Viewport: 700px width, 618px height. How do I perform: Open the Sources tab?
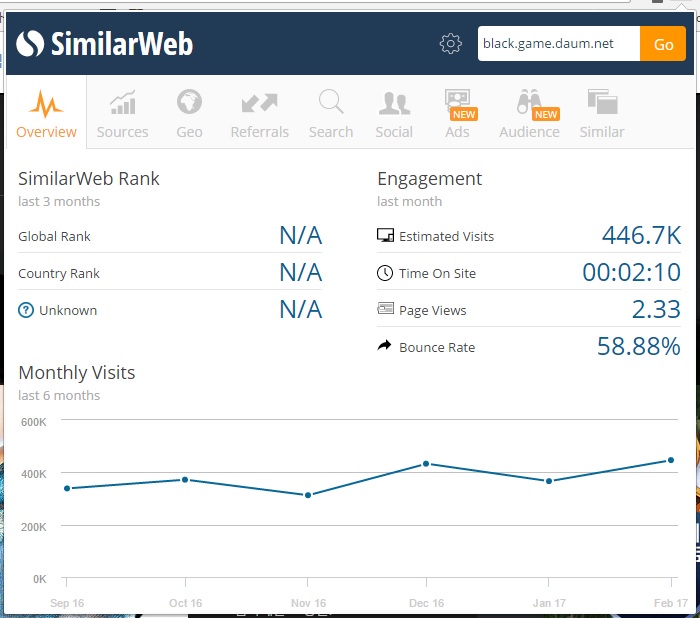tap(122, 114)
